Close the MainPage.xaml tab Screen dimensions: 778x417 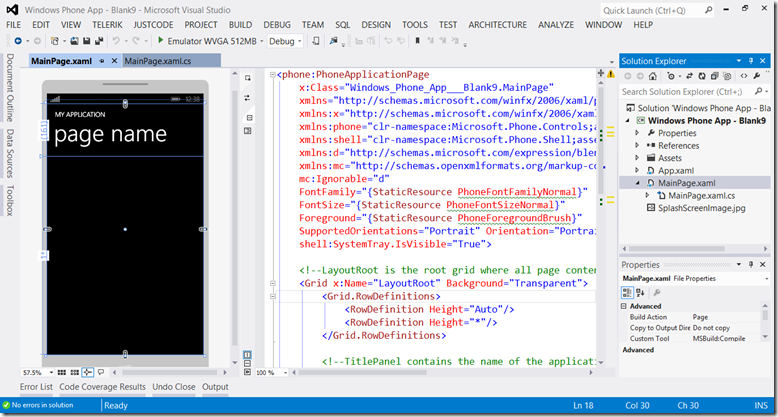point(114,61)
